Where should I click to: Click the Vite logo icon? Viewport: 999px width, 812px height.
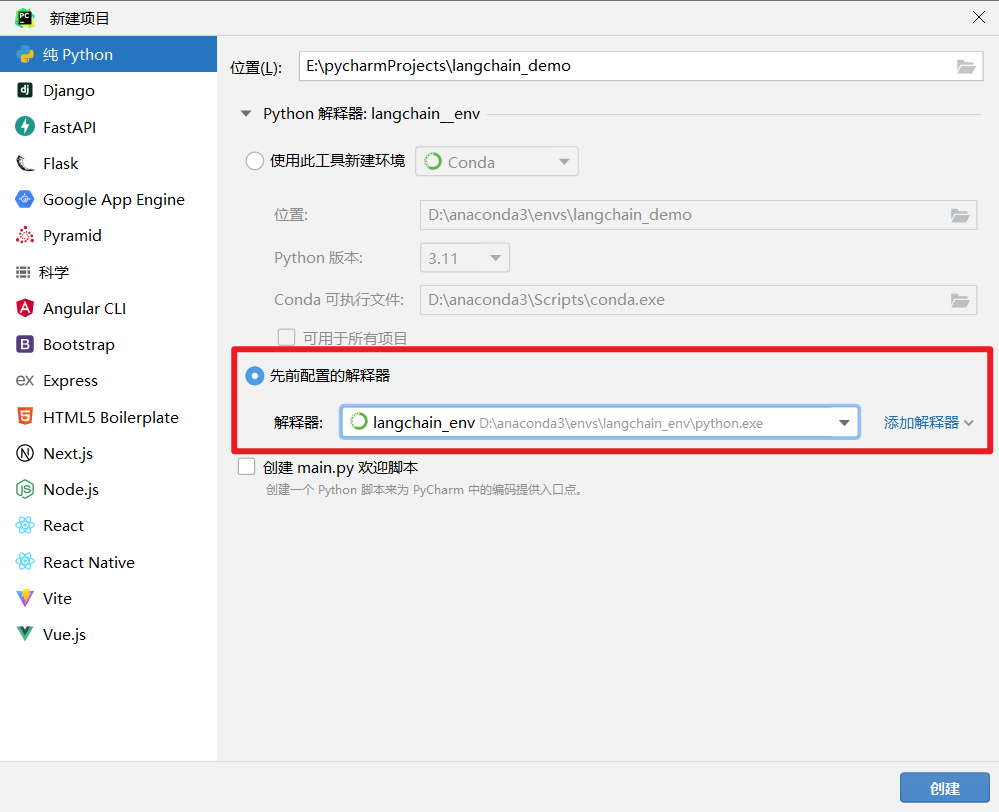coord(25,598)
